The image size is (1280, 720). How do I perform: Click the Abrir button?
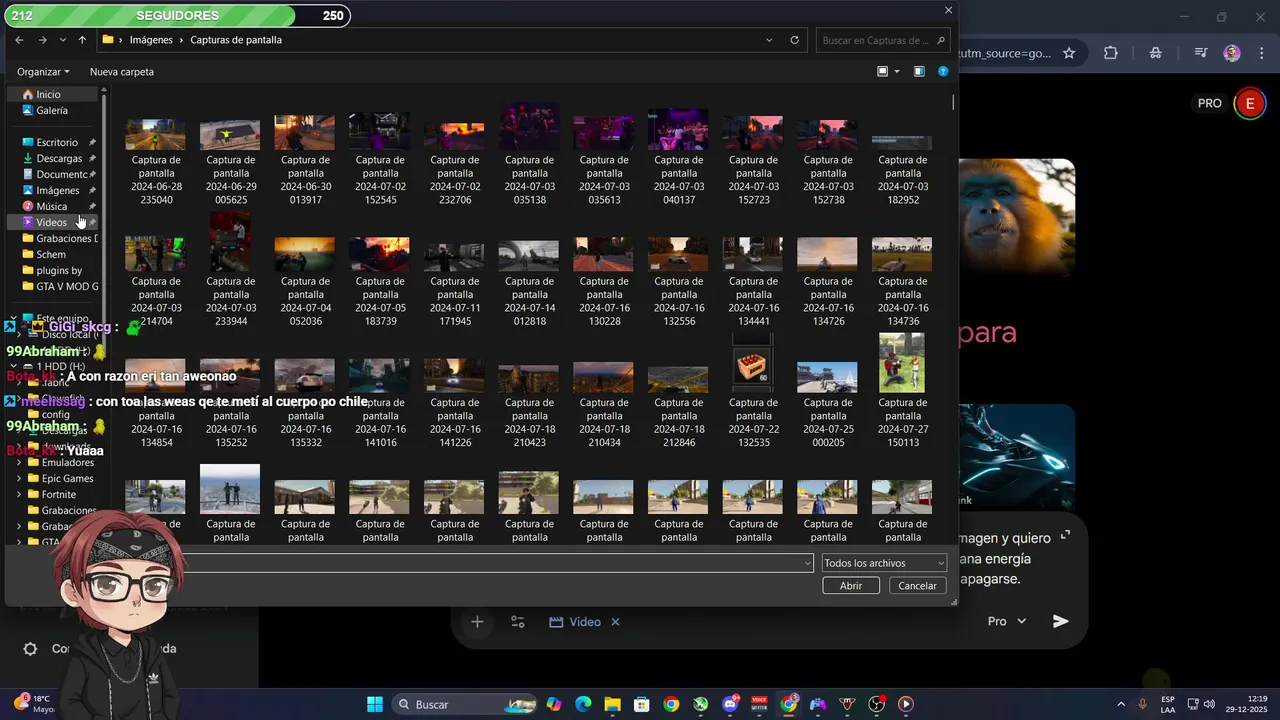pos(851,586)
